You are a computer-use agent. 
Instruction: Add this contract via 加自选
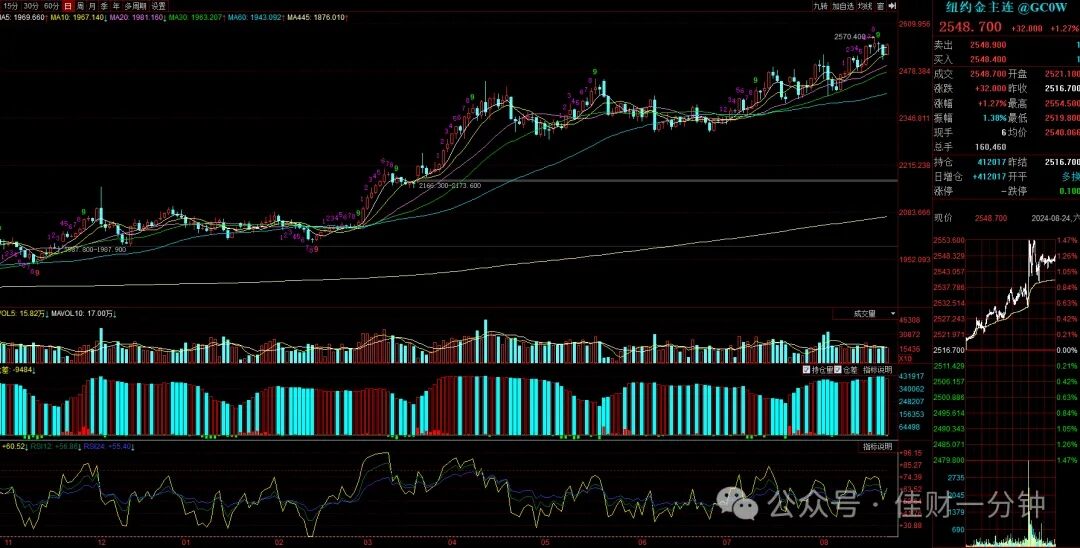(843, 6)
